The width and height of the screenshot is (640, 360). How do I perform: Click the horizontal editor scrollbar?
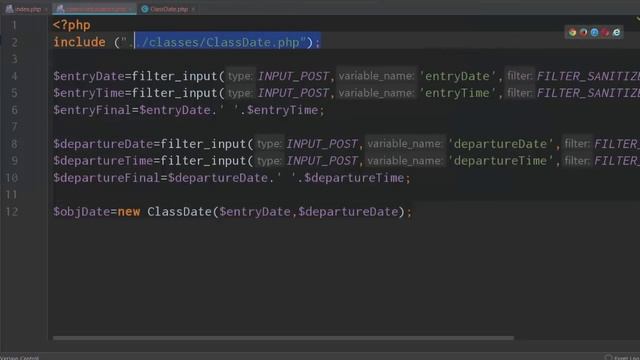(283, 338)
